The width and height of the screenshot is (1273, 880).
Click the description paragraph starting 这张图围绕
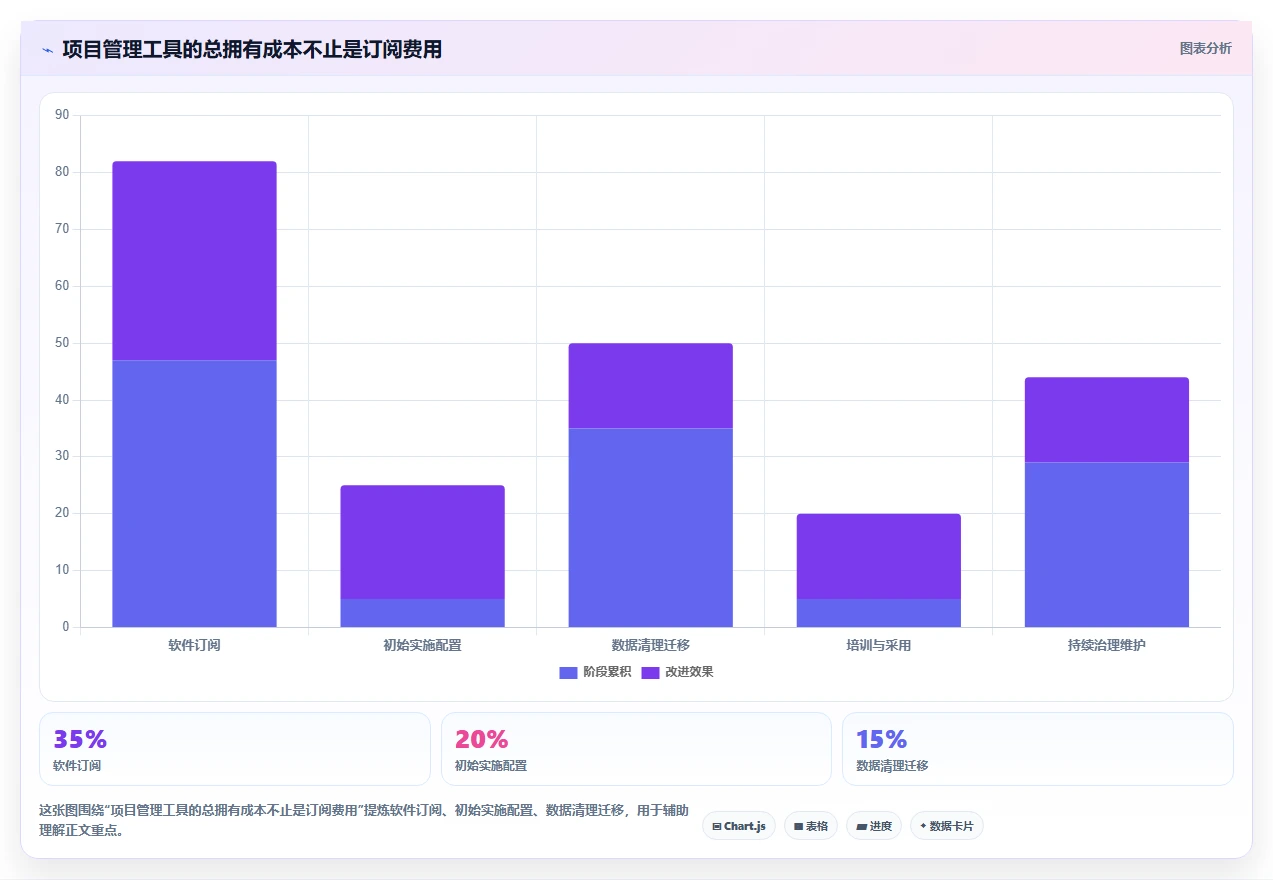(x=363, y=820)
